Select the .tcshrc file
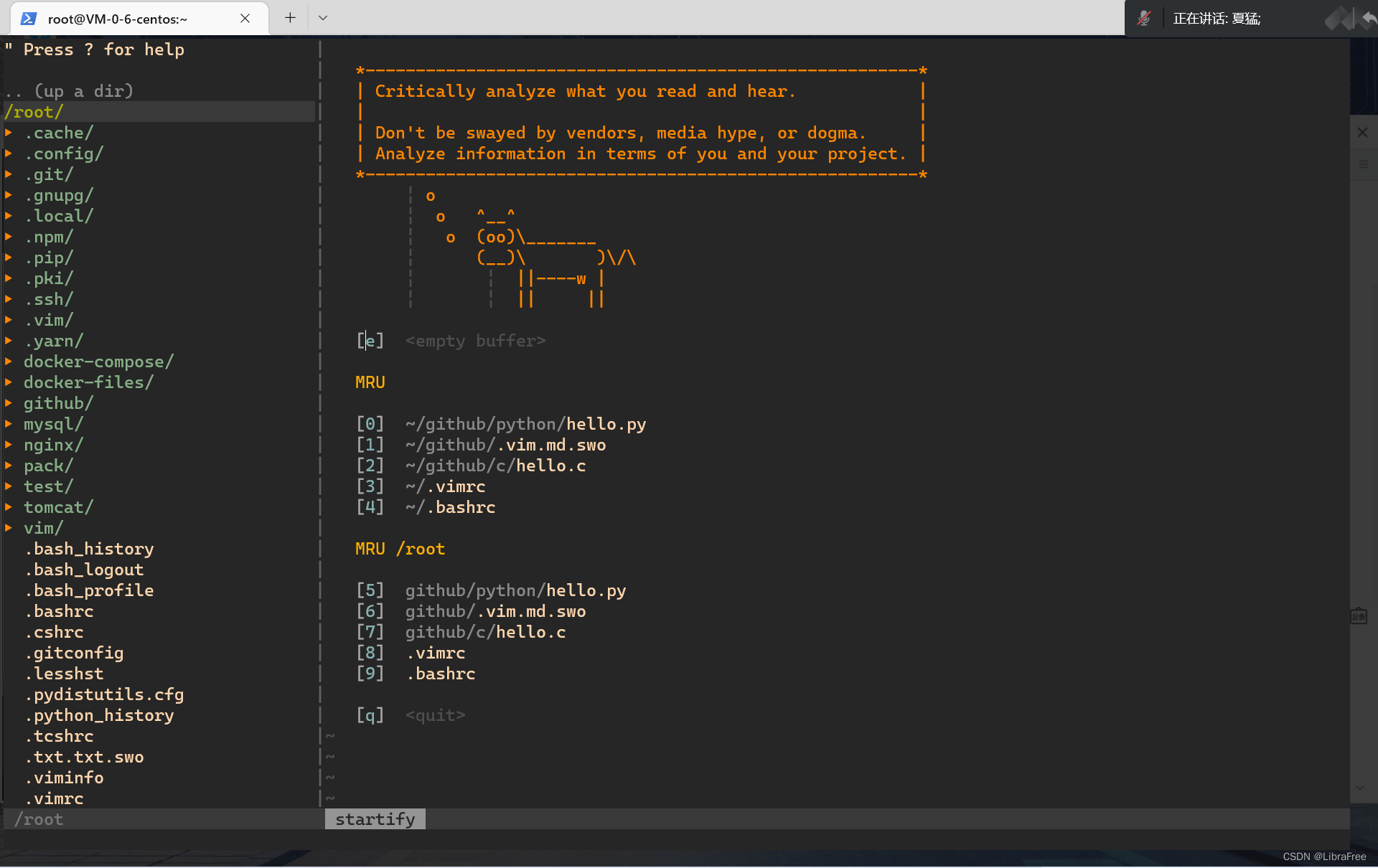 pos(59,736)
